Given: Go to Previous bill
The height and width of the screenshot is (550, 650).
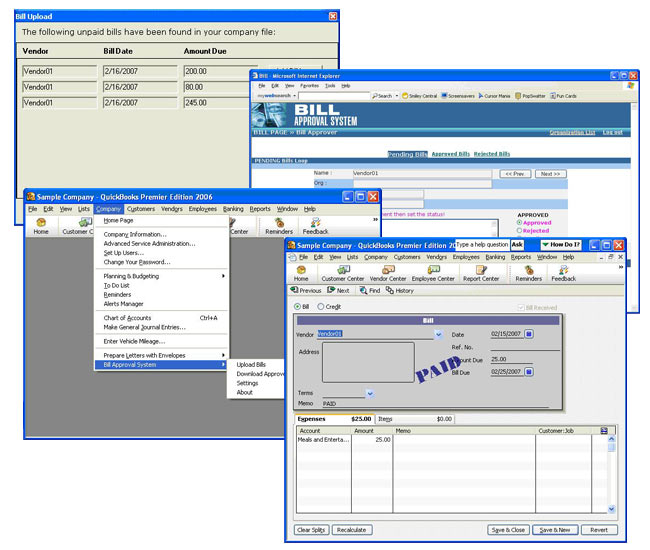Looking at the screenshot, I should (x=306, y=291).
